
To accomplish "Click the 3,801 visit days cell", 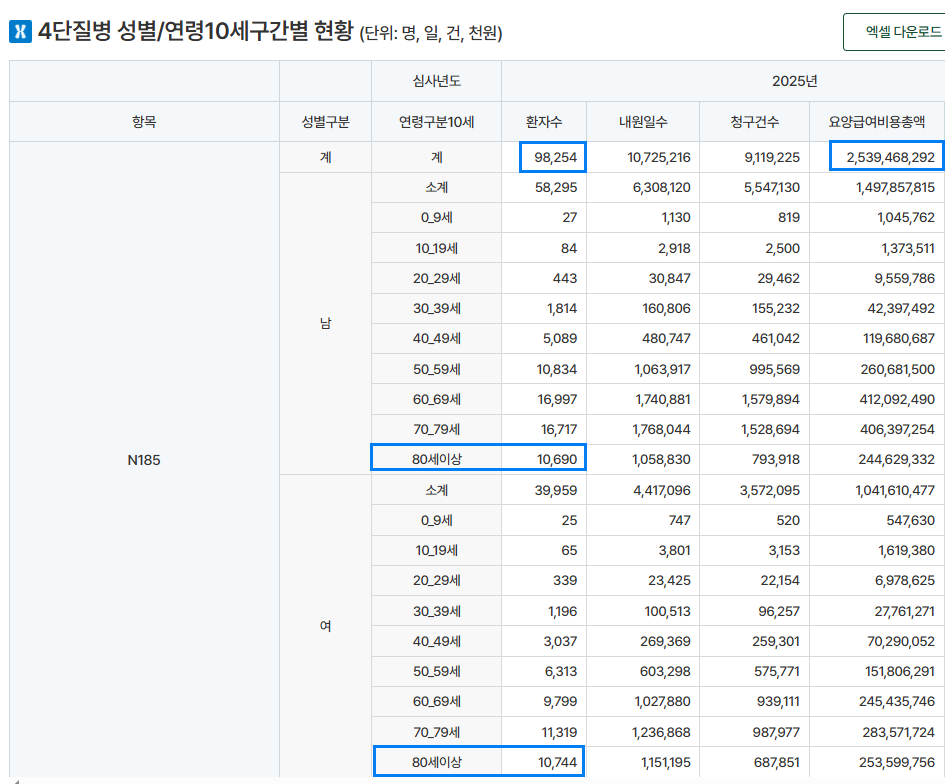I will [x=643, y=550].
